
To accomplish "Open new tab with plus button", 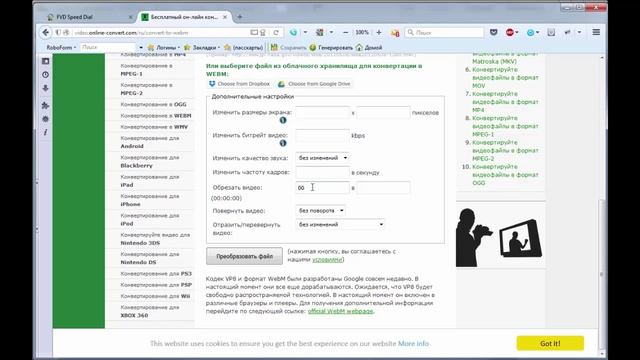I will click(240, 17).
